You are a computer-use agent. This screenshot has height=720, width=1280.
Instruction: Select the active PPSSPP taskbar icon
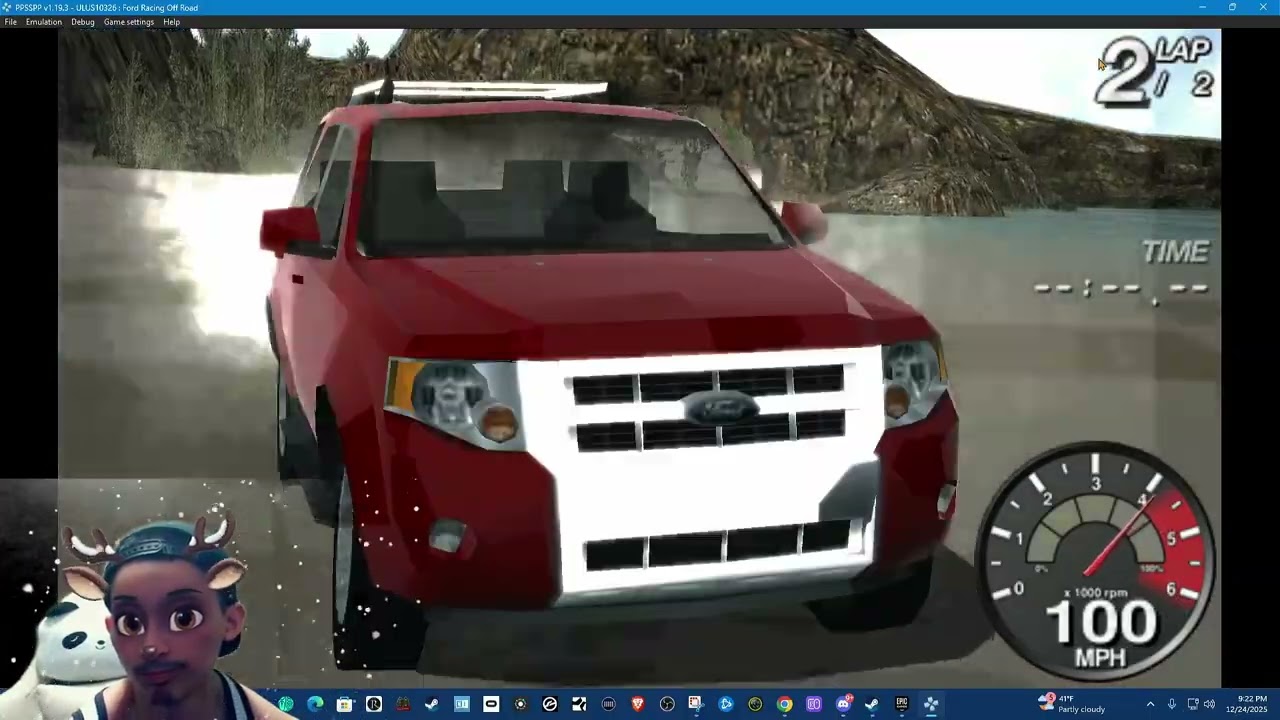[x=930, y=704]
